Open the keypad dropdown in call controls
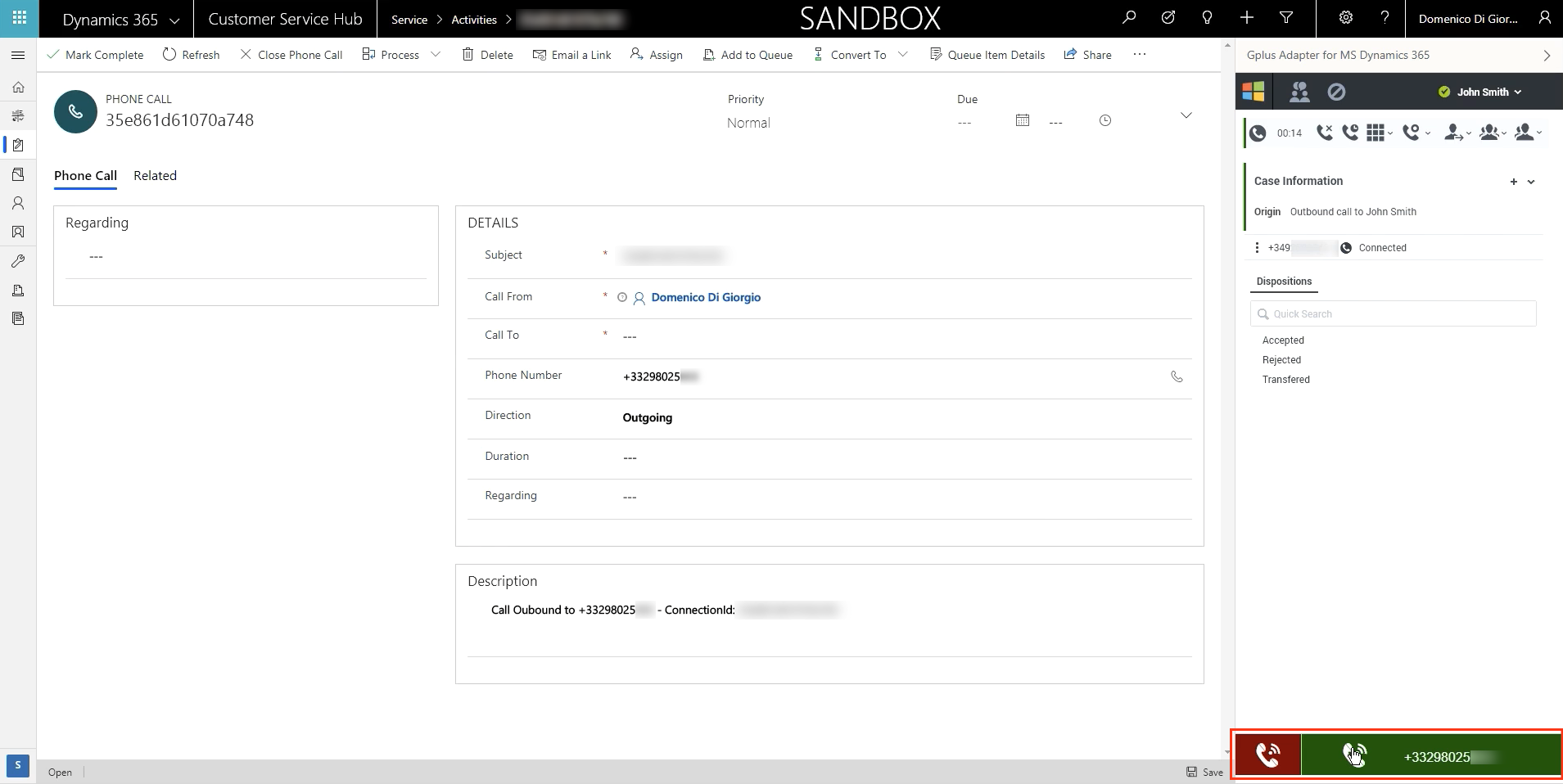Screen dimensions: 1563x784 1380,133
